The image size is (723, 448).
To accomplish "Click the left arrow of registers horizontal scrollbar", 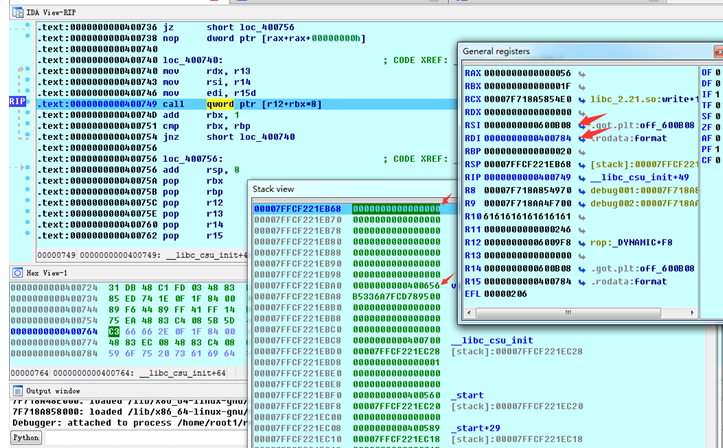I will 469,312.
